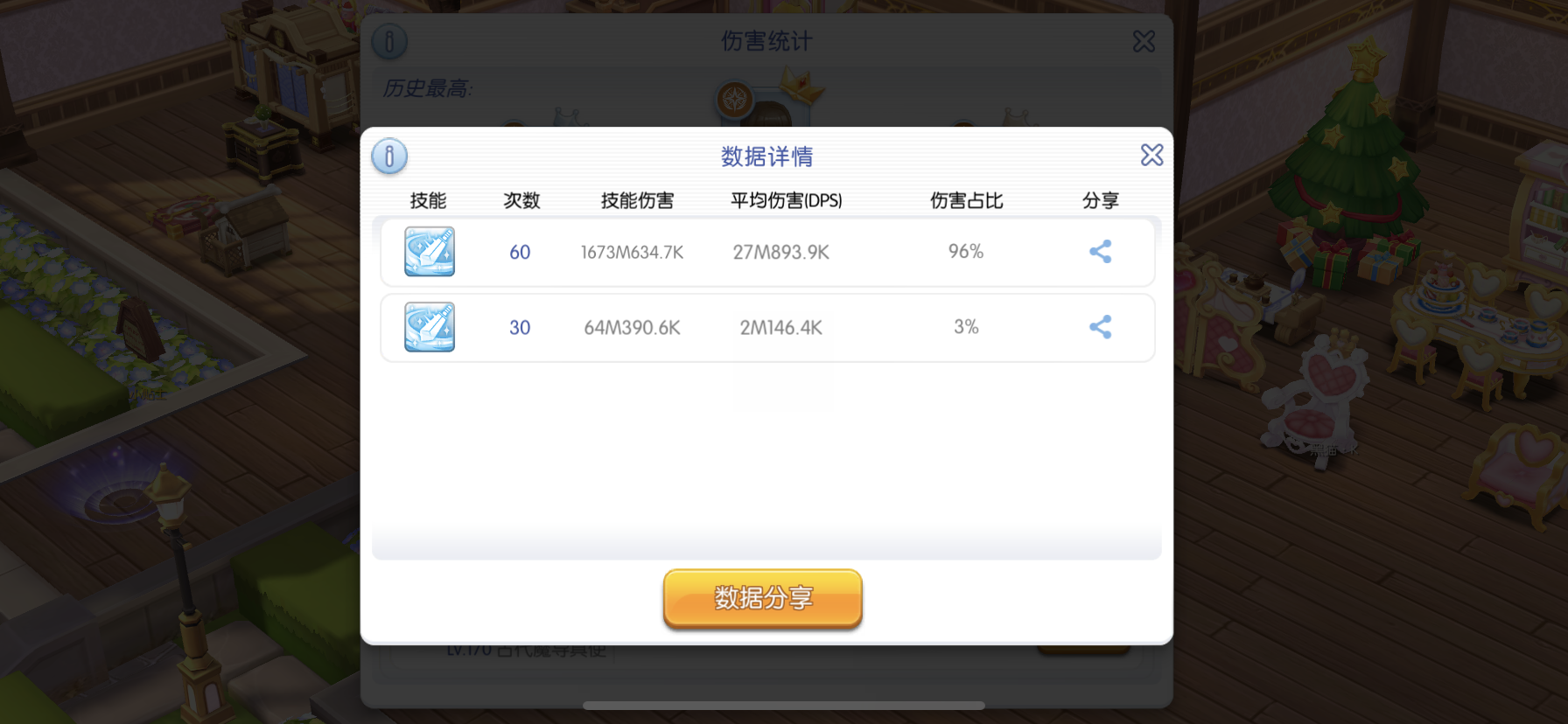The width and height of the screenshot is (1568, 724).
Task: Tap the skill icon in the 30-count row
Action: coord(430,327)
